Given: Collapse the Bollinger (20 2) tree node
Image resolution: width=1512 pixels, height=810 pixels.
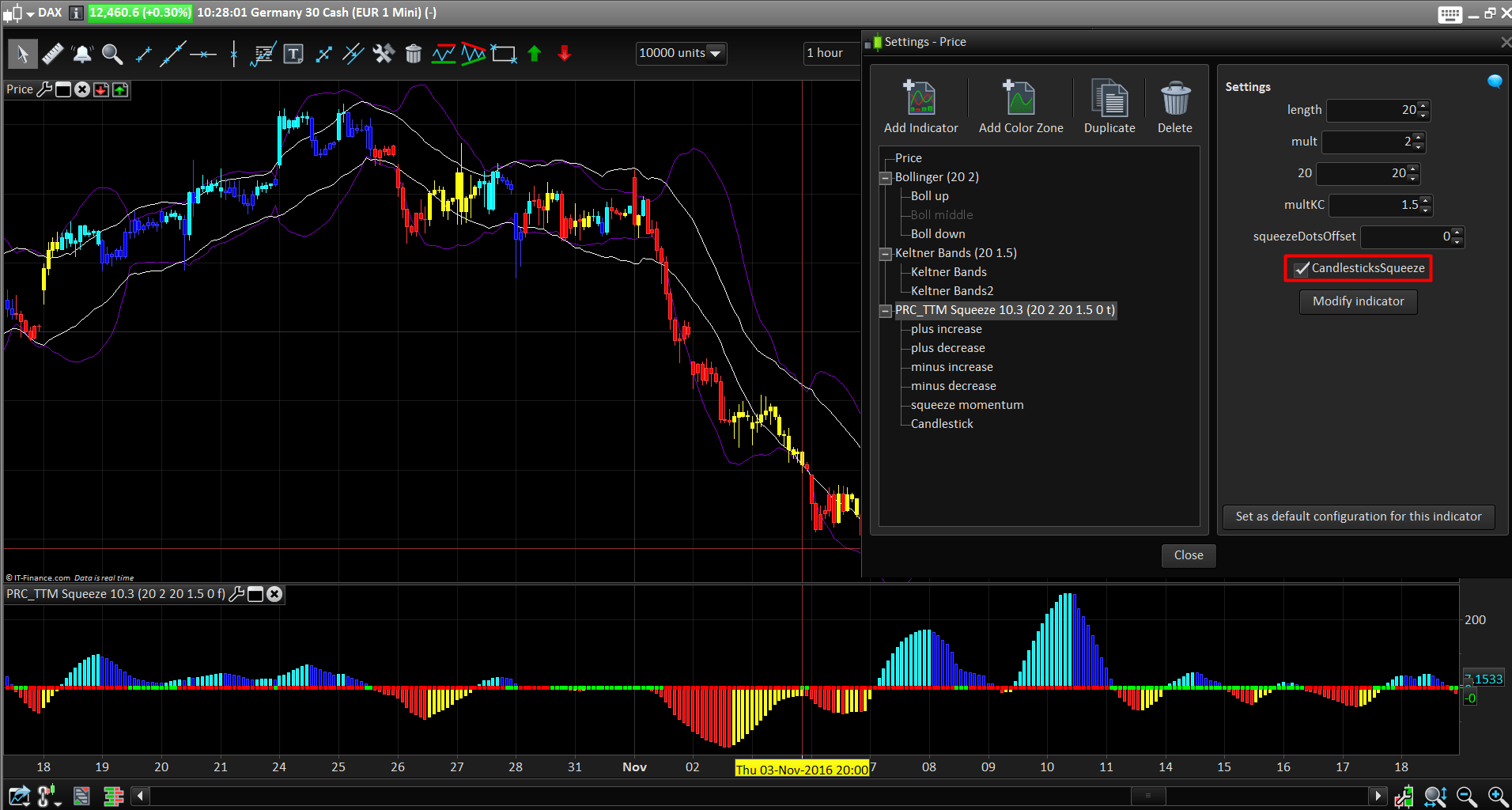Looking at the screenshot, I should pyautogui.click(x=886, y=178).
